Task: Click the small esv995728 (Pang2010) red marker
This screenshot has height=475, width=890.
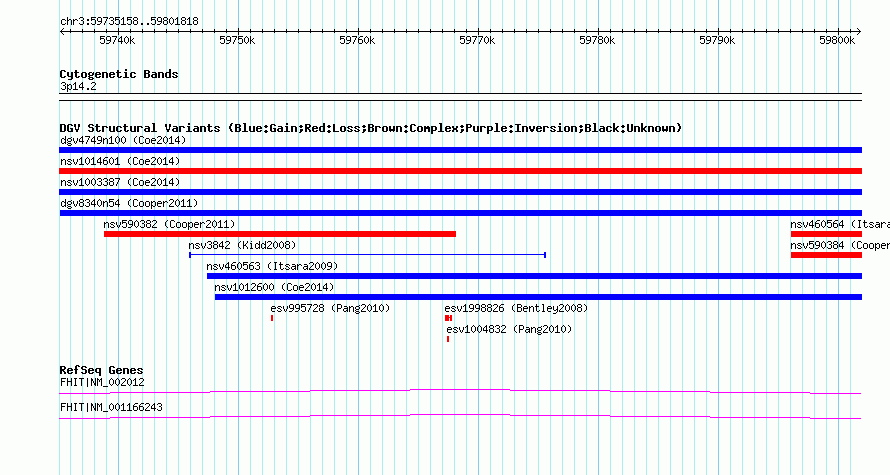Action: pos(272,318)
